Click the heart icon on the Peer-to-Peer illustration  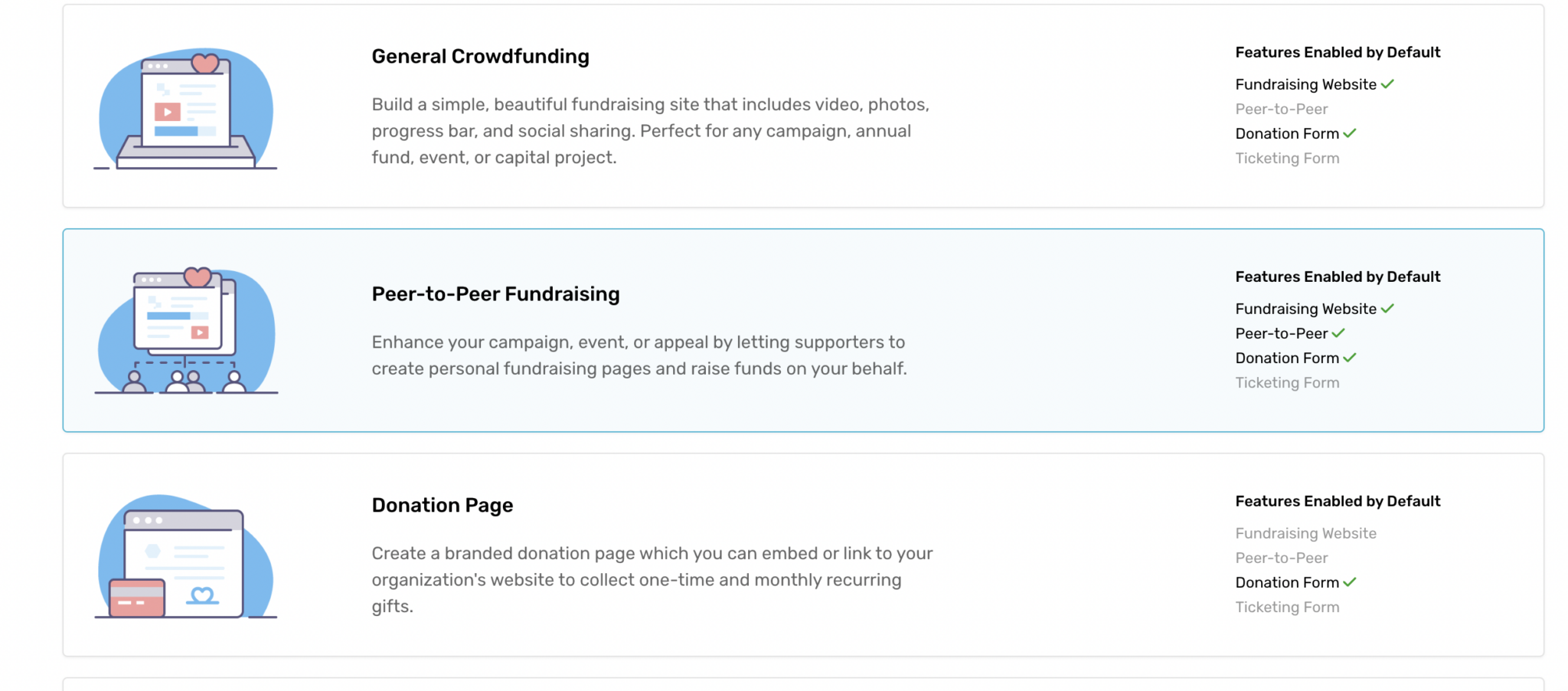(196, 276)
